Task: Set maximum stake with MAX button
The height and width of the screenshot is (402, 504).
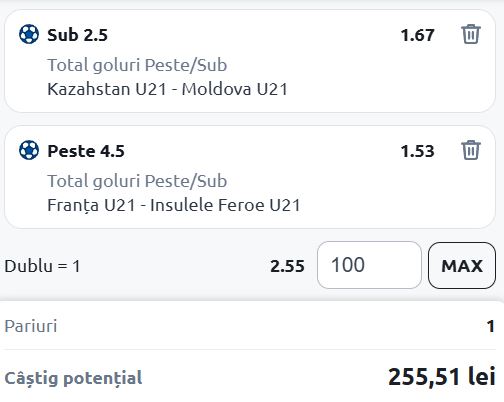Action: 462,265
